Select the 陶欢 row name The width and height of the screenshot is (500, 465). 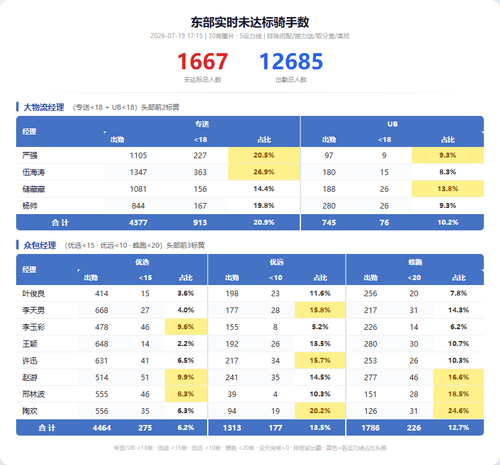pos(30,411)
